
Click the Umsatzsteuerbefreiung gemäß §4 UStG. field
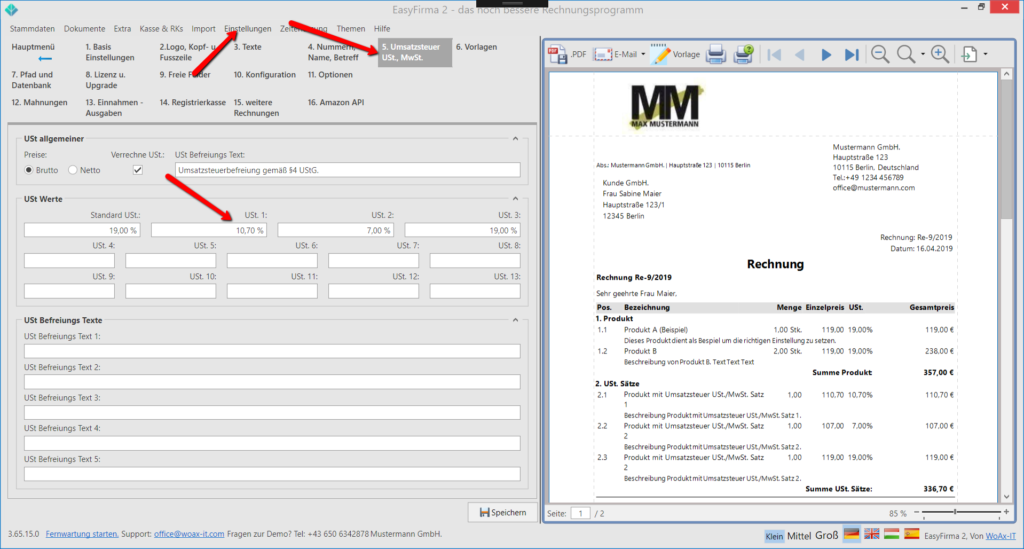tap(347, 170)
